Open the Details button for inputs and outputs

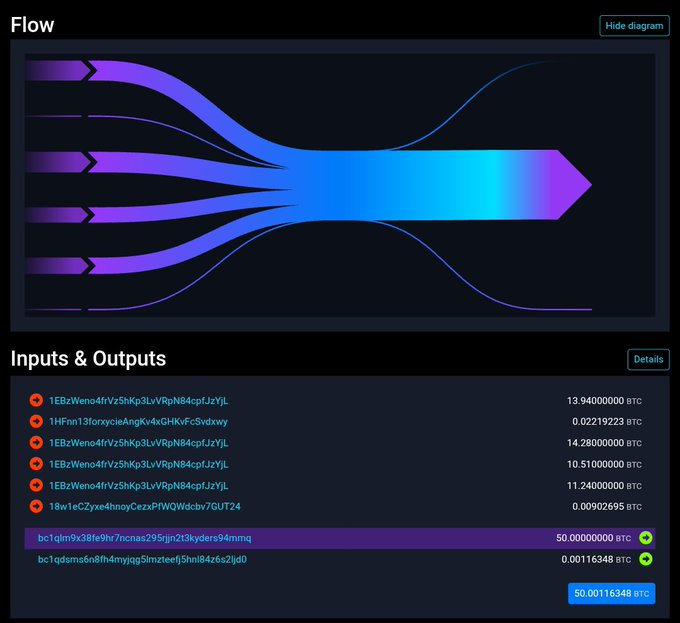pyautogui.click(x=648, y=359)
